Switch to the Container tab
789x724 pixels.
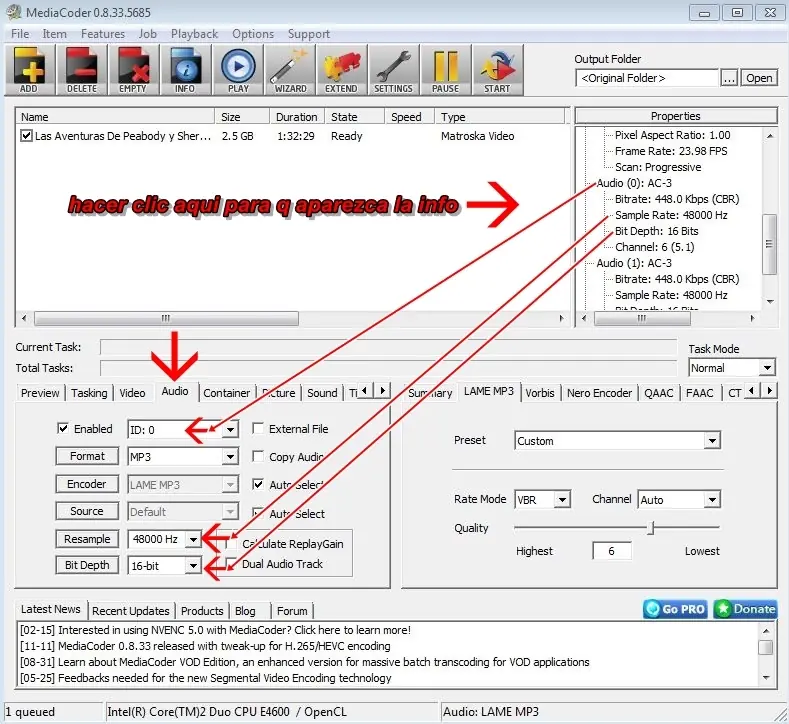(226, 393)
